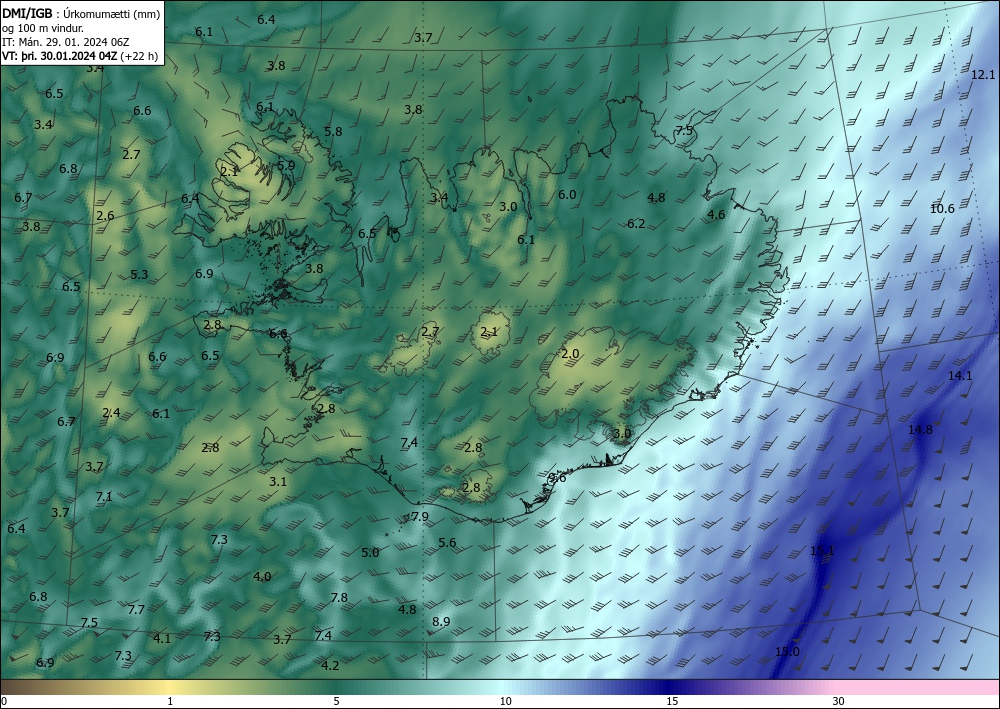Click the 14.8 value on the map
The height and width of the screenshot is (709, 1000).
pos(920,429)
